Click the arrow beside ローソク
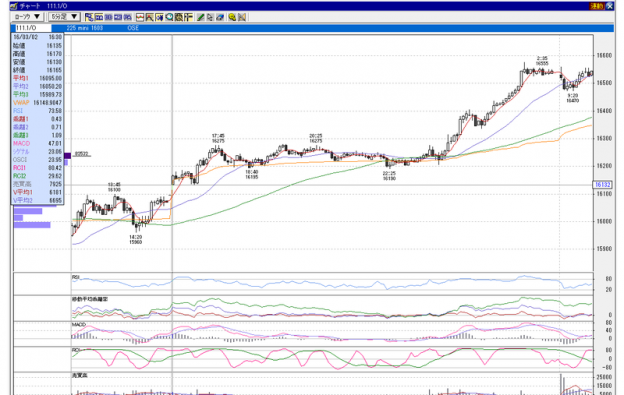 pos(37,17)
